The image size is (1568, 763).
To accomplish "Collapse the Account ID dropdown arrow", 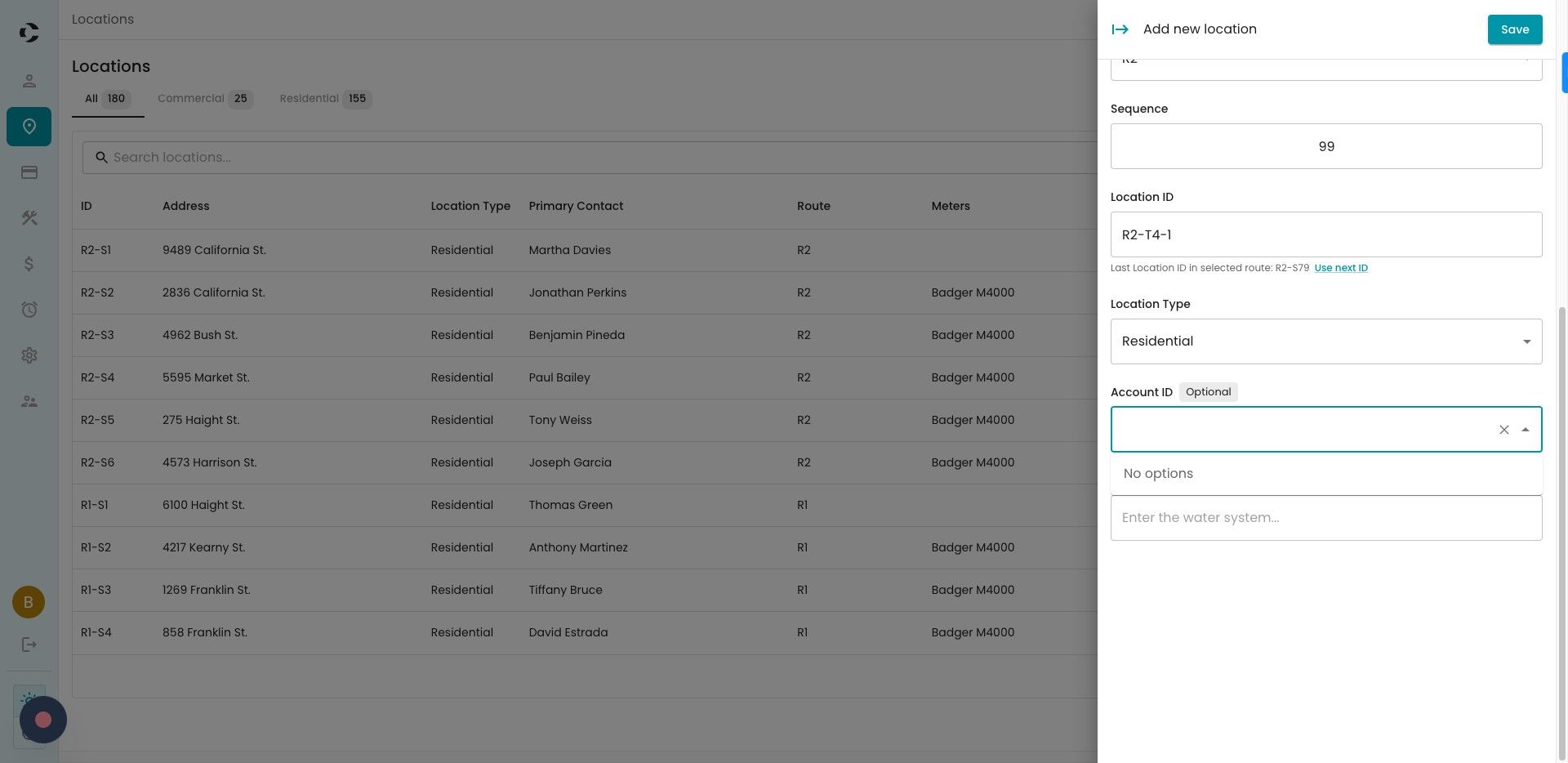I will pos(1525,430).
